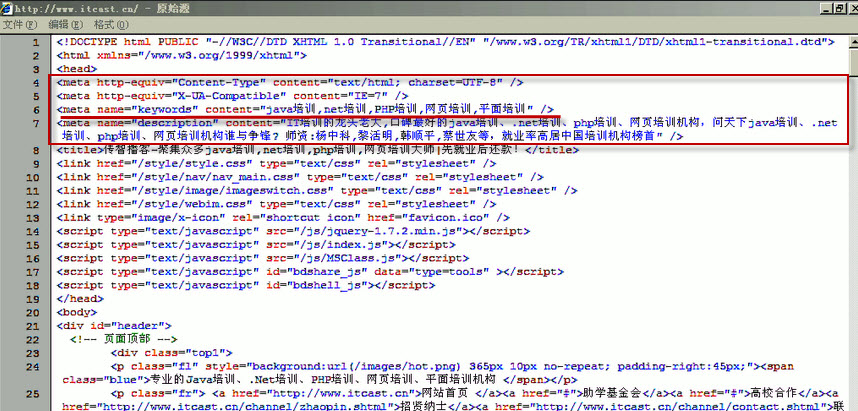Image resolution: width=858 pixels, height=411 pixels.
Task: Click the <div class="top1"> line
Action: coord(171,353)
